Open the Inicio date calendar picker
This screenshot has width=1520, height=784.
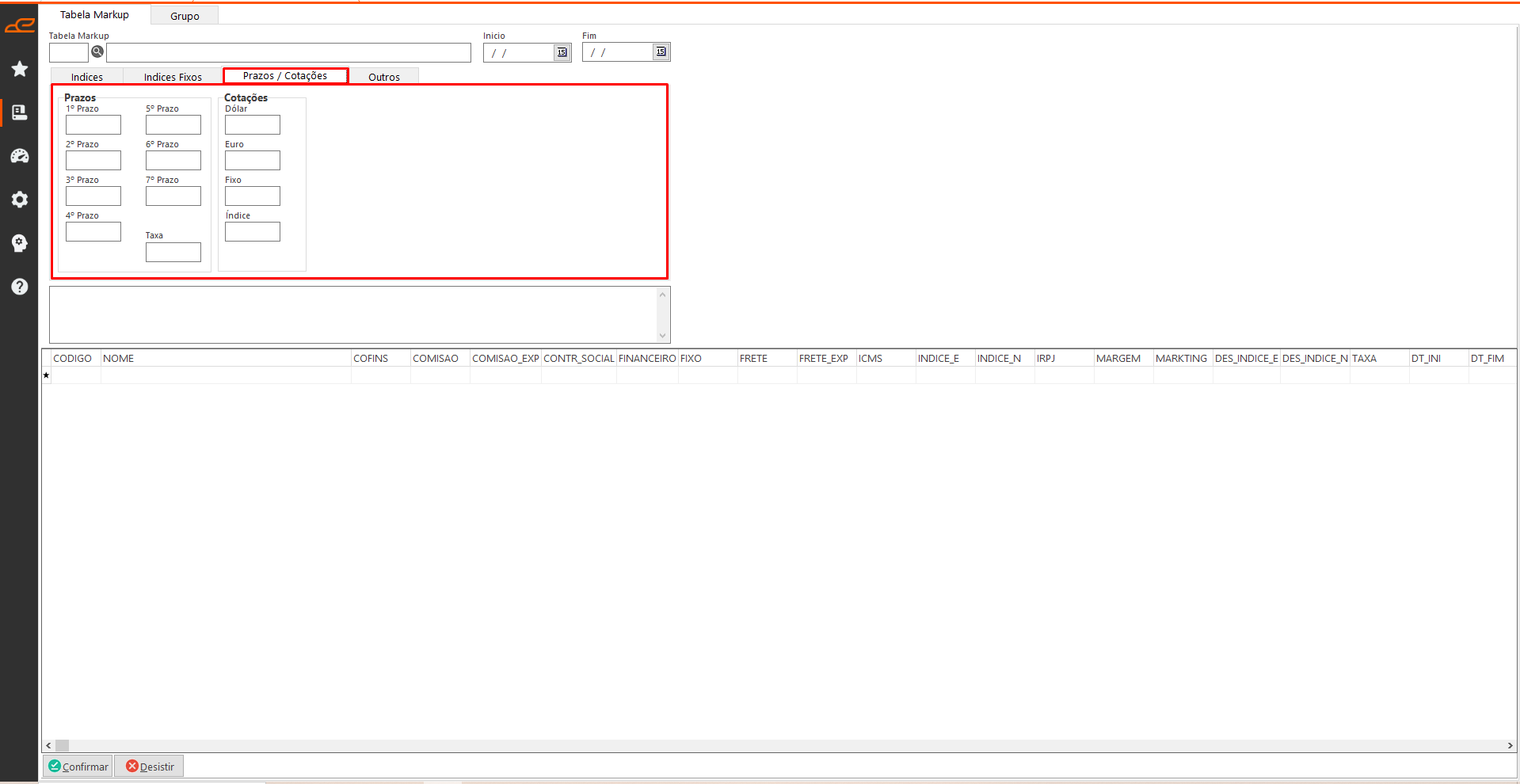pos(562,52)
